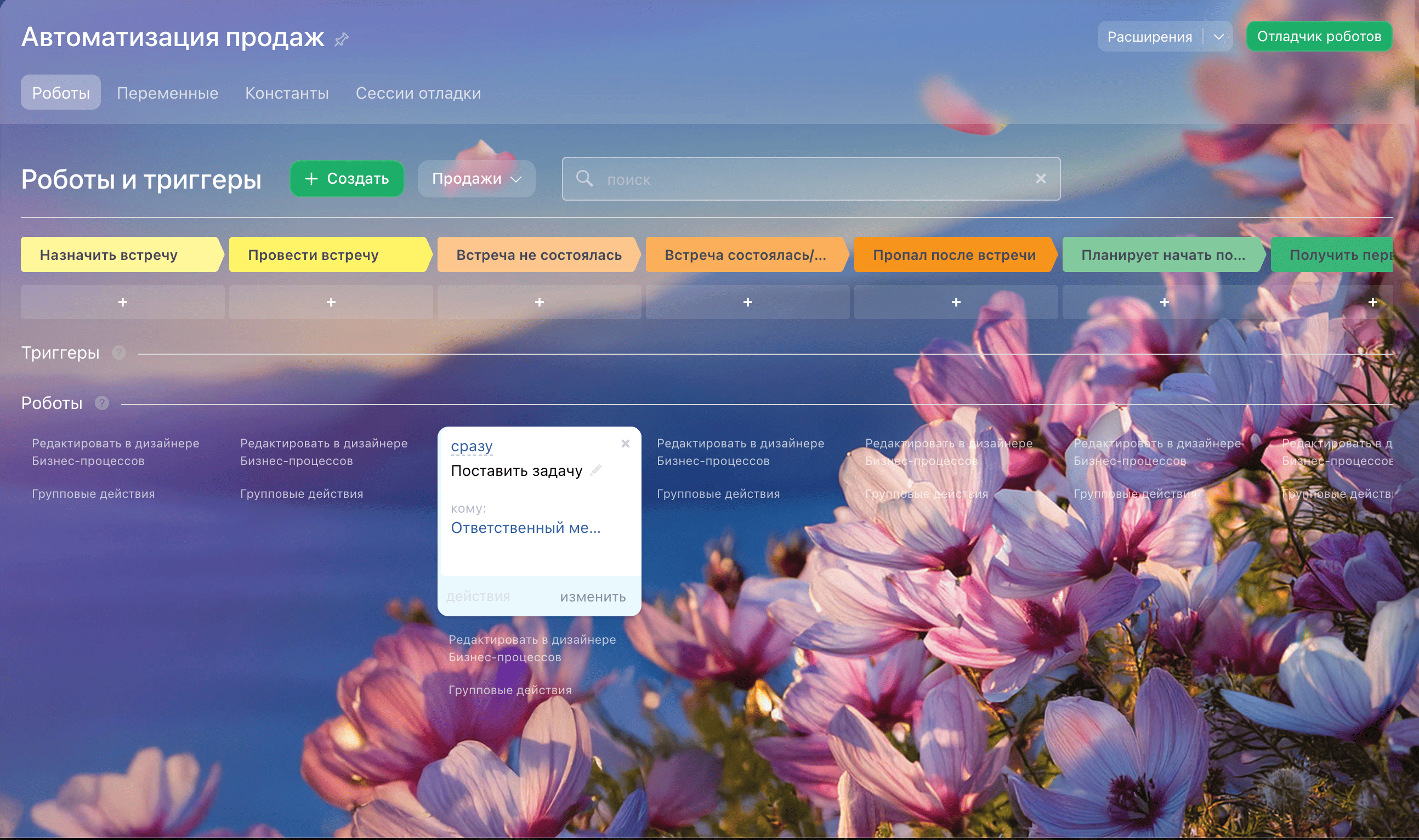
Task: Click изменить link on robot card
Action: point(593,597)
